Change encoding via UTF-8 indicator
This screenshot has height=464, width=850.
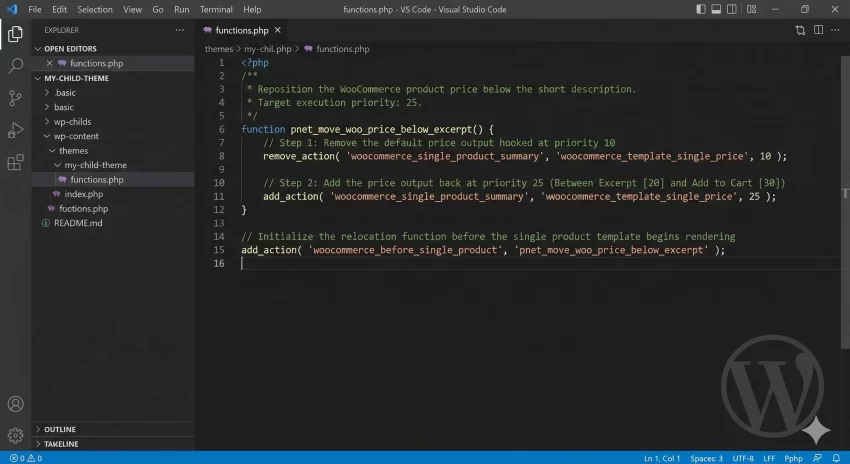(x=743, y=459)
